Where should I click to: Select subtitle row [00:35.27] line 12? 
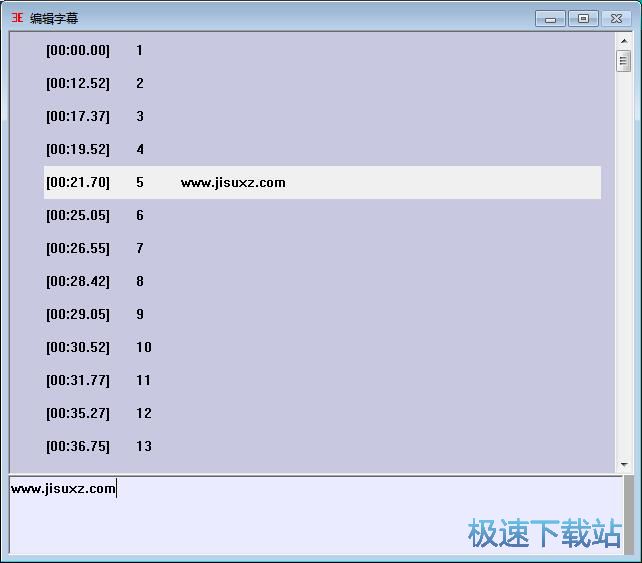point(322,413)
